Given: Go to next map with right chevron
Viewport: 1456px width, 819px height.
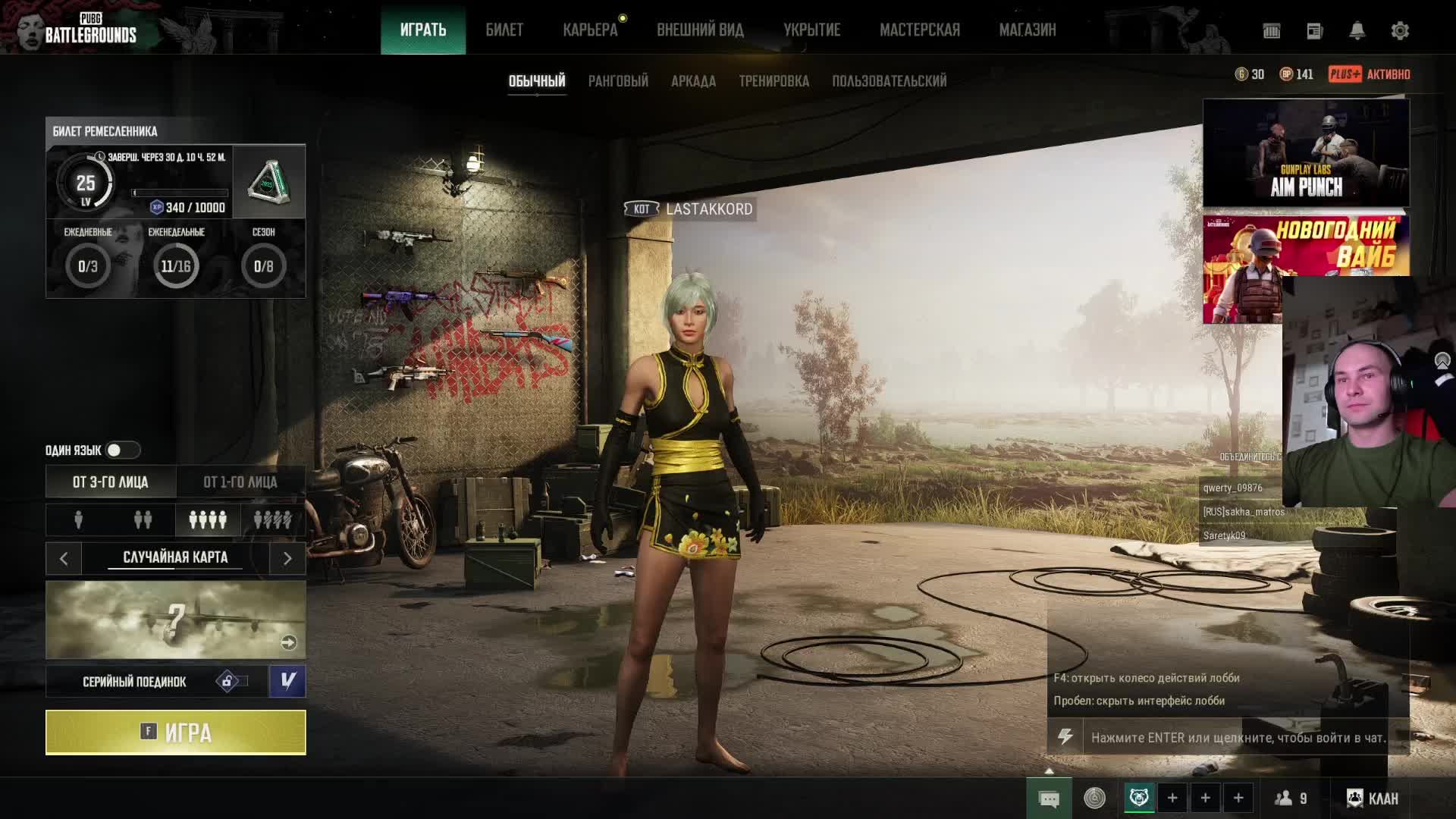Looking at the screenshot, I should click(x=287, y=559).
